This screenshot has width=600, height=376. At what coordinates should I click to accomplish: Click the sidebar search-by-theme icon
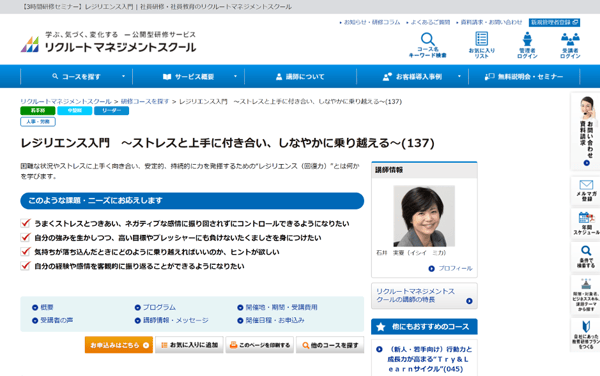tap(586, 284)
